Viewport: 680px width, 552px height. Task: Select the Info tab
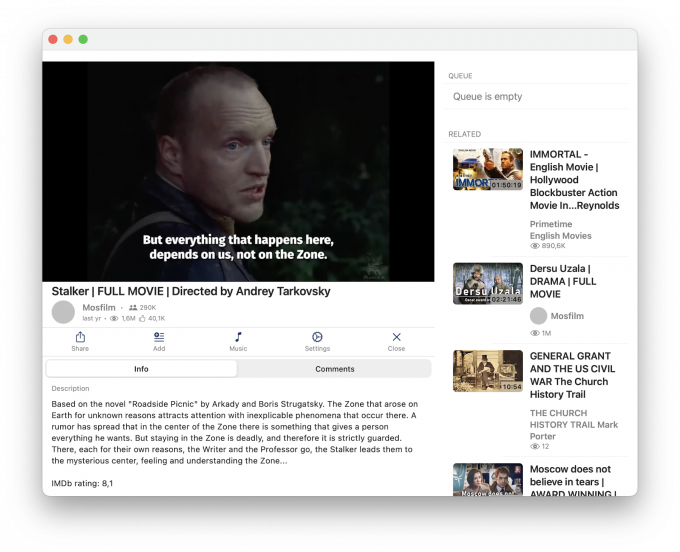pos(141,369)
